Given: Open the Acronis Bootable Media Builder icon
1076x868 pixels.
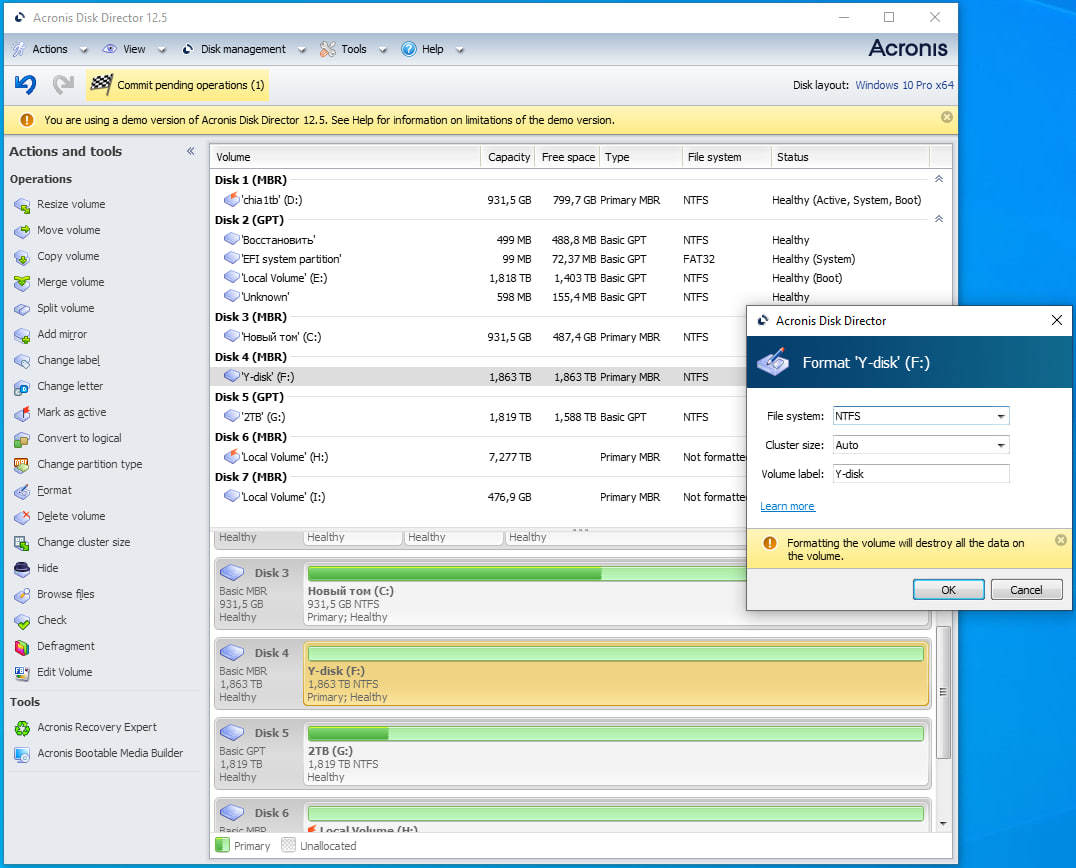Looking at the screenshot, I should tap(22, 754).
